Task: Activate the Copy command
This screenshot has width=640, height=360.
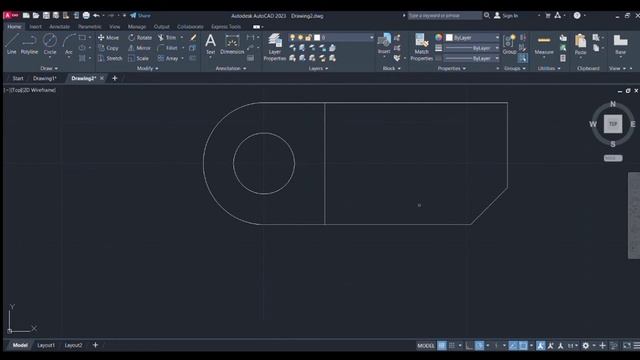Action: (109, 48)
